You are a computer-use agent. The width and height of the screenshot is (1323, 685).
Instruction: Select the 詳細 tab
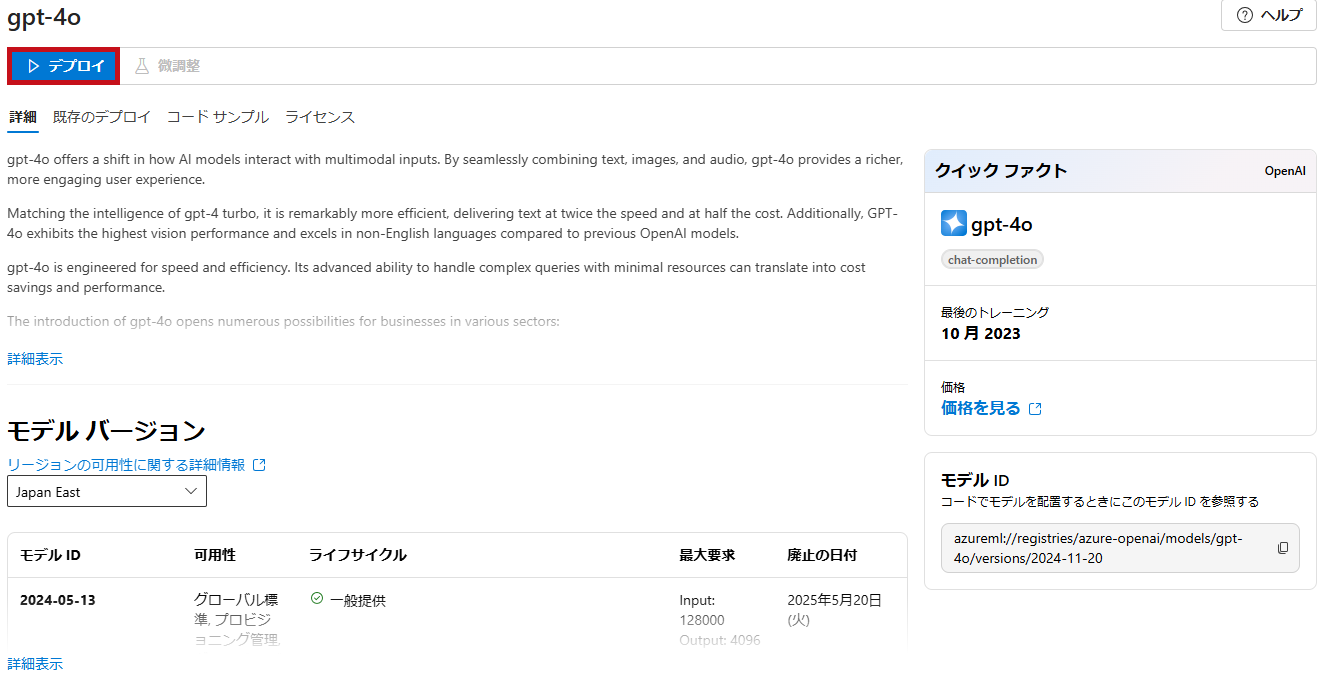click(x=23, y=117)
